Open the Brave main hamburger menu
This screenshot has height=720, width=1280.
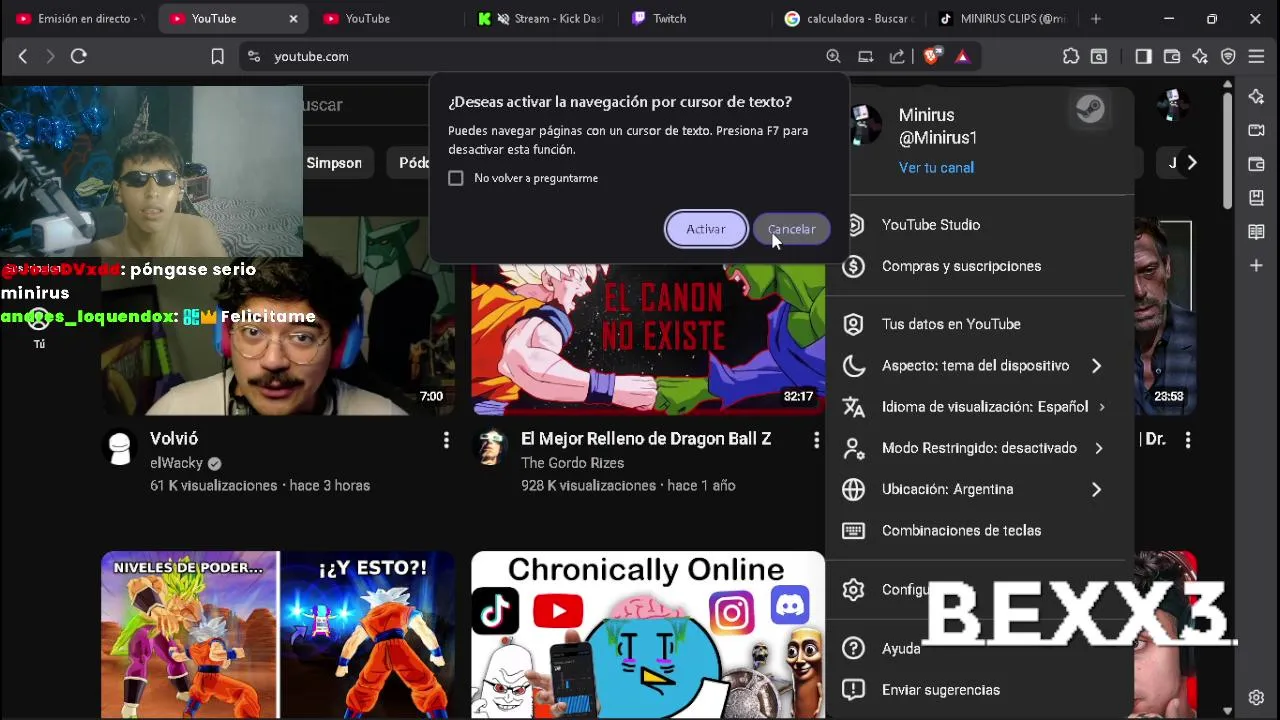1257,57
